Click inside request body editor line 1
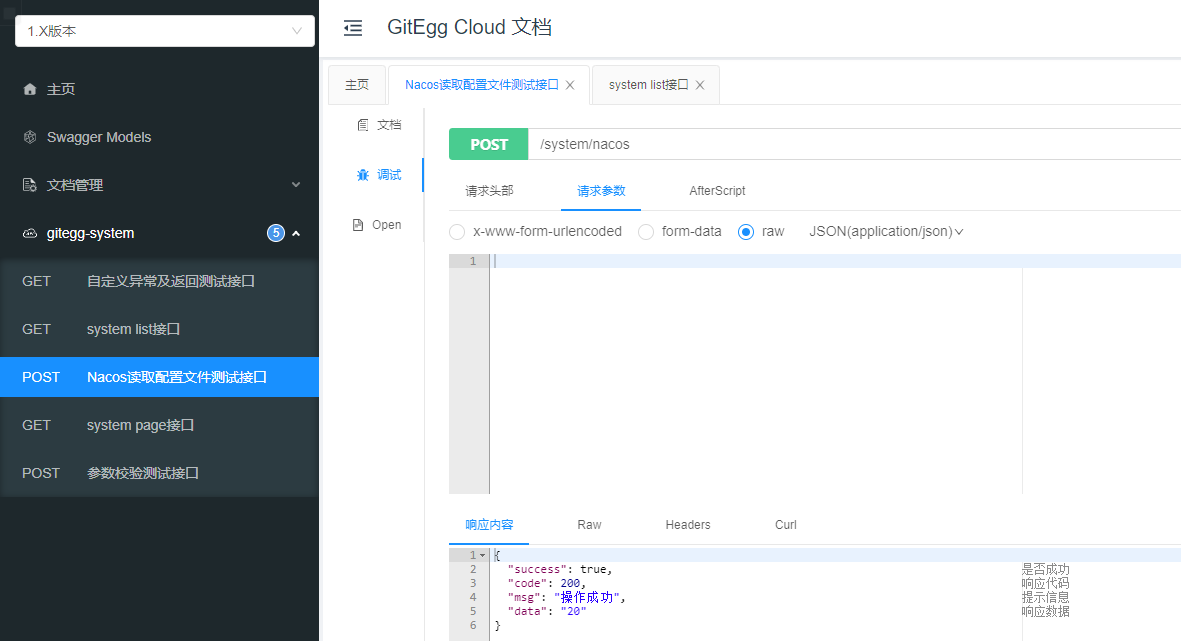The image size is (1181, 641). click(836, 261)
